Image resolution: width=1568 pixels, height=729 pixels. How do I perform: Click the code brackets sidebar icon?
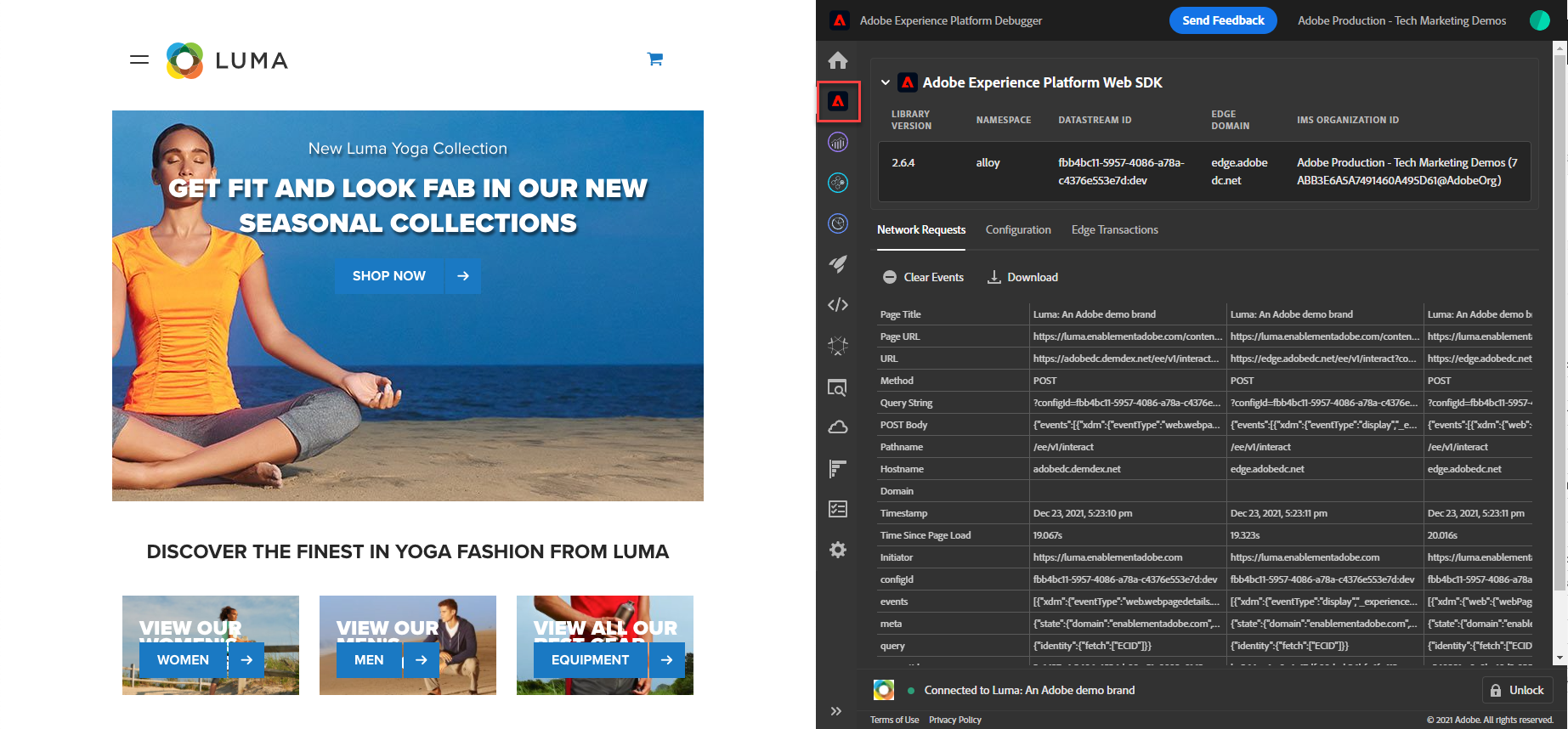tap(838, 305)
